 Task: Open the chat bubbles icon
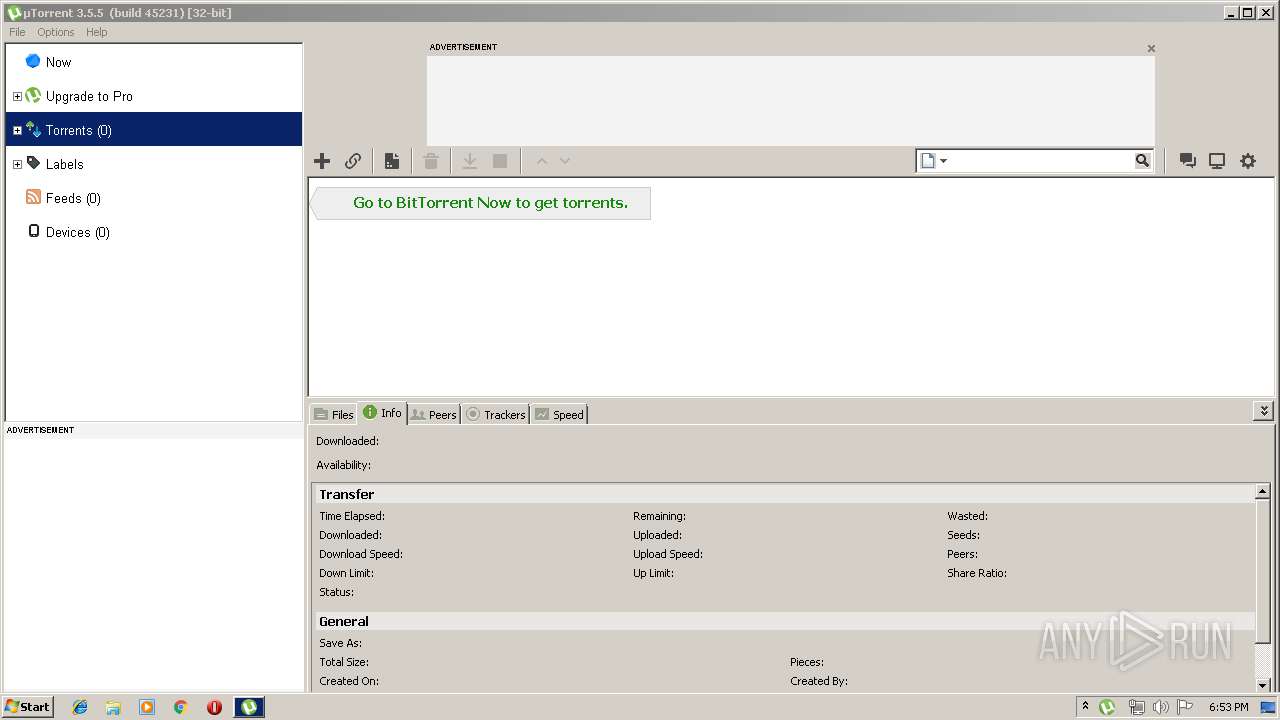(1188, 161)
